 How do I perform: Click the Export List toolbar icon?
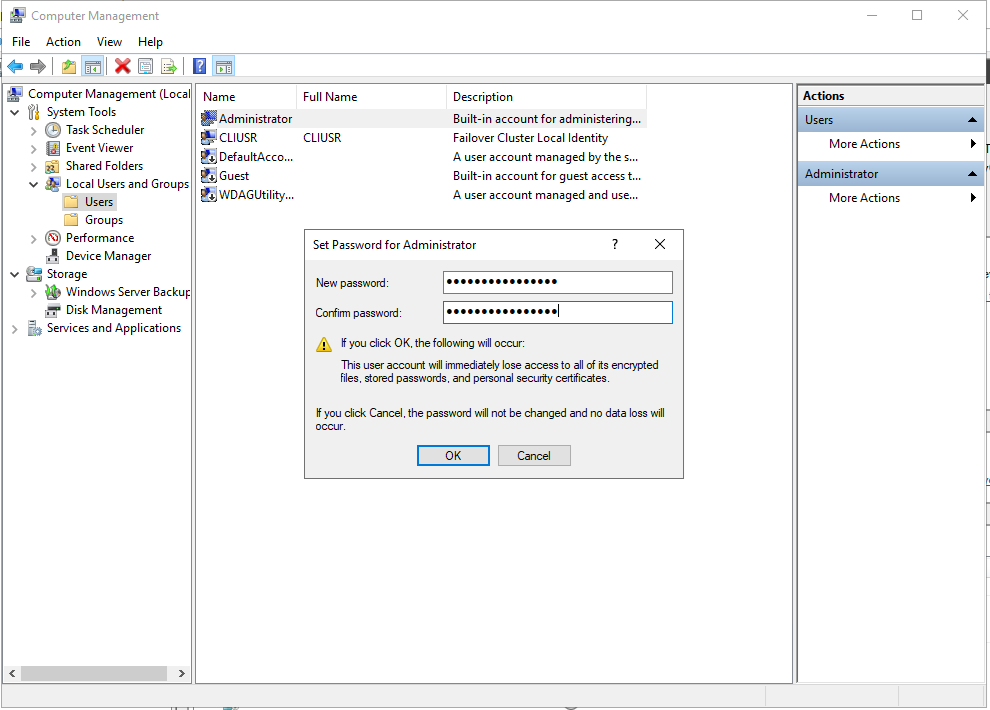tap(169, 66)
